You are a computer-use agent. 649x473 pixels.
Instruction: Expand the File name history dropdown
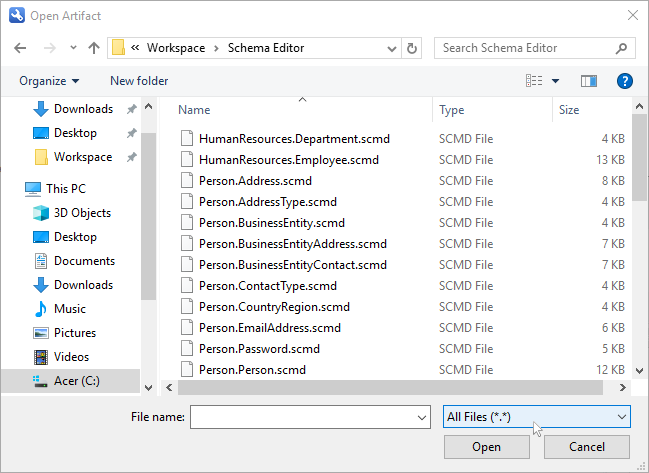(420, 417)
